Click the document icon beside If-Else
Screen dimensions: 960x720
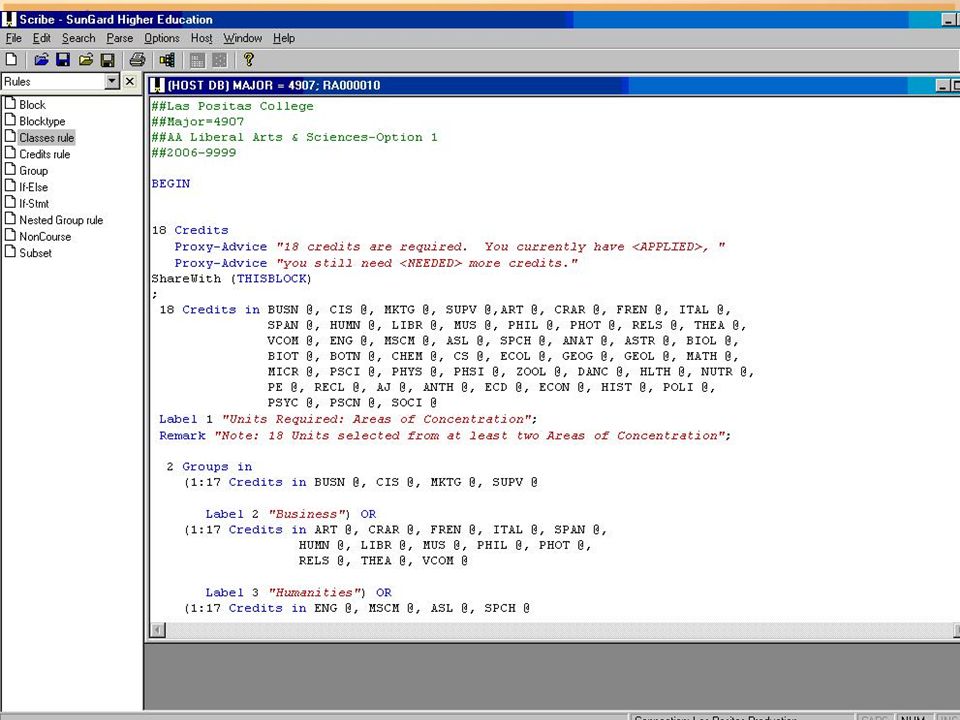coord(10,186)
